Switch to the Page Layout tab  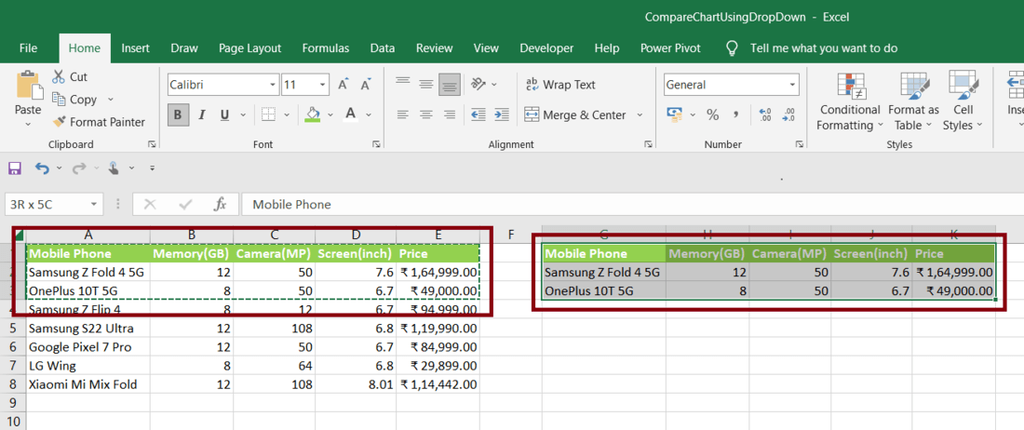click(250, 48)
